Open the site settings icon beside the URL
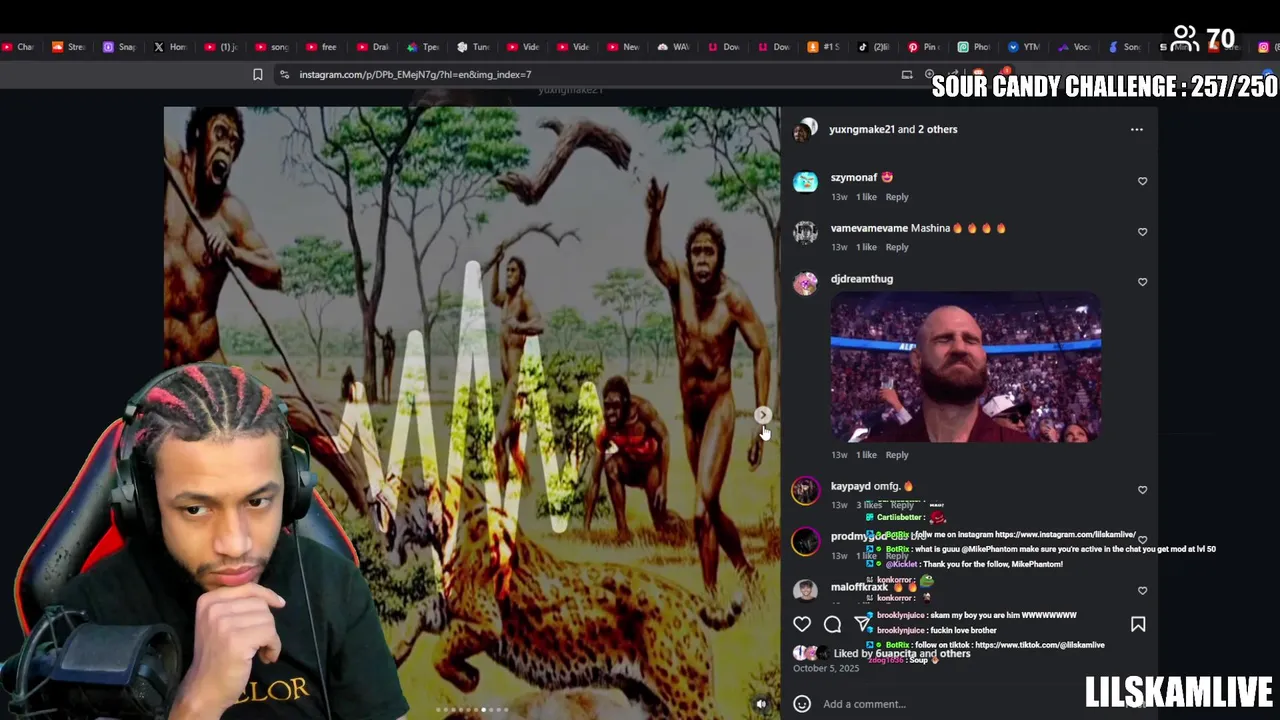Screen dimensions: 1280x720 tap(284, 74)
